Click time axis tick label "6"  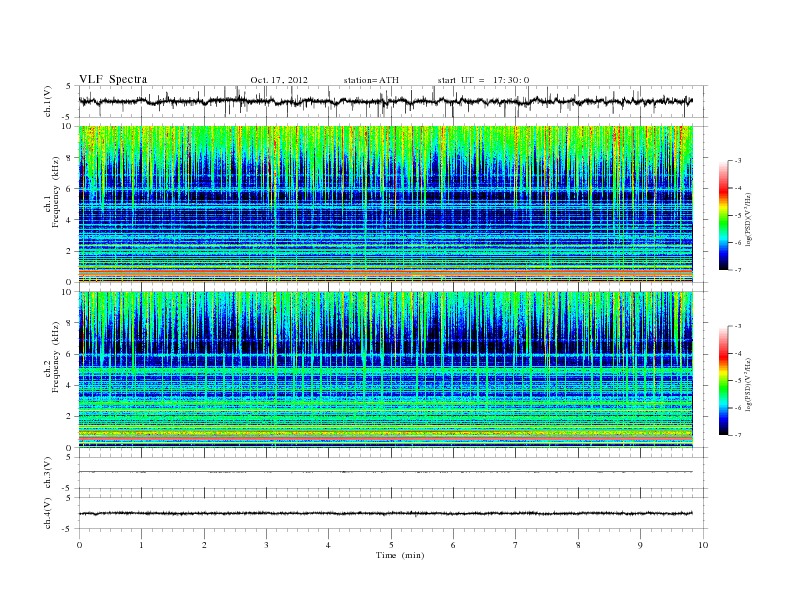pos(453,545)
